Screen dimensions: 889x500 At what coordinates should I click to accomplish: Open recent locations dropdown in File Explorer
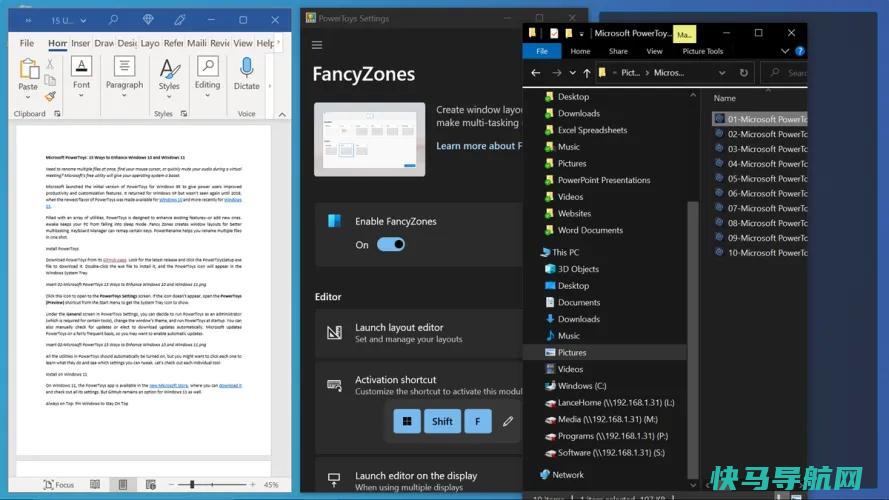coord(573,73)
